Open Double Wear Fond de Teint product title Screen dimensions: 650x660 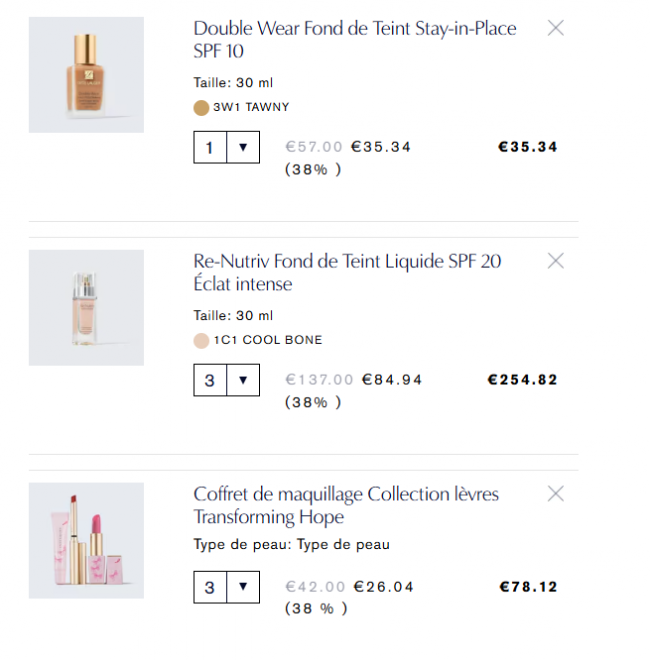354,39
